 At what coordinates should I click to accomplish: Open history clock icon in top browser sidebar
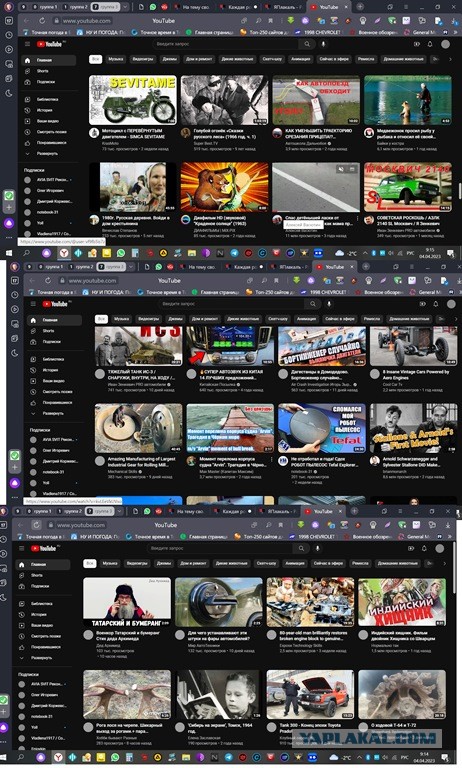9,35
